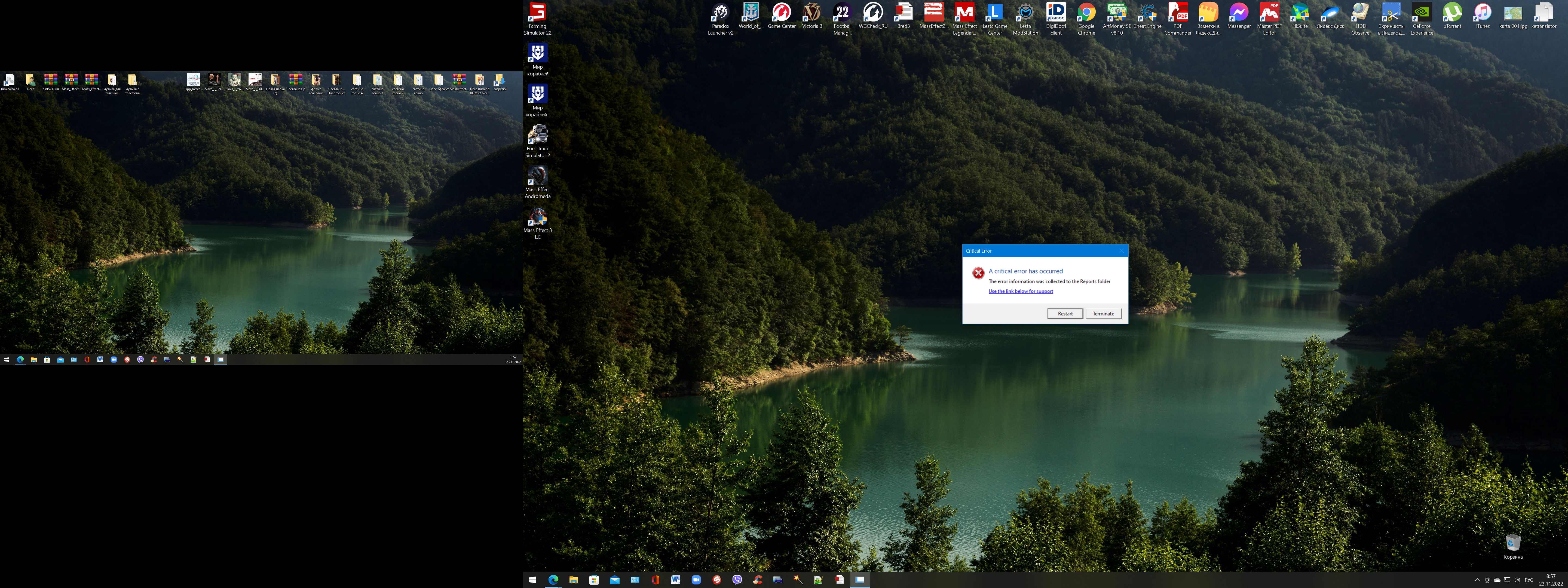The width and height of the screenshot is (1568, 588).
Task: Launch Master PDF Editor icon
Action: click(1269, 19)
